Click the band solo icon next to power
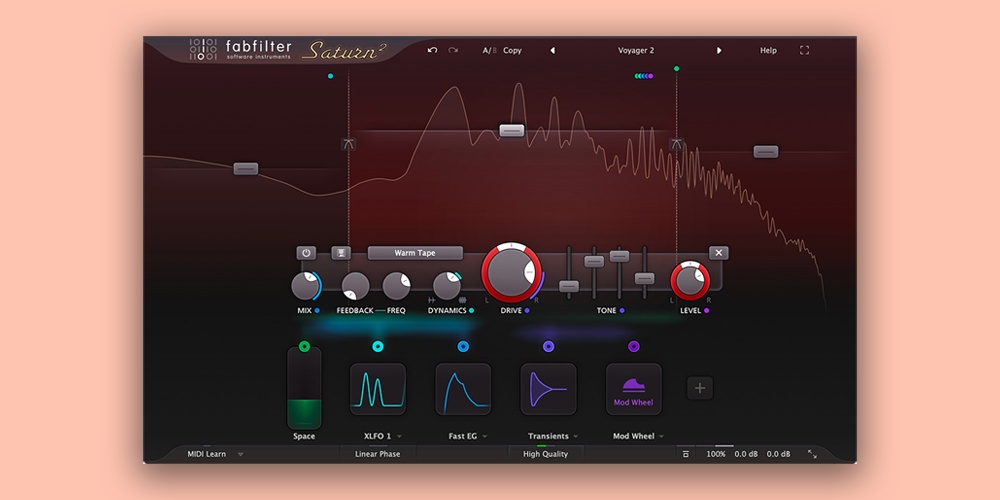Screen dimensions: 1000x500 click(x=341, y=253)
